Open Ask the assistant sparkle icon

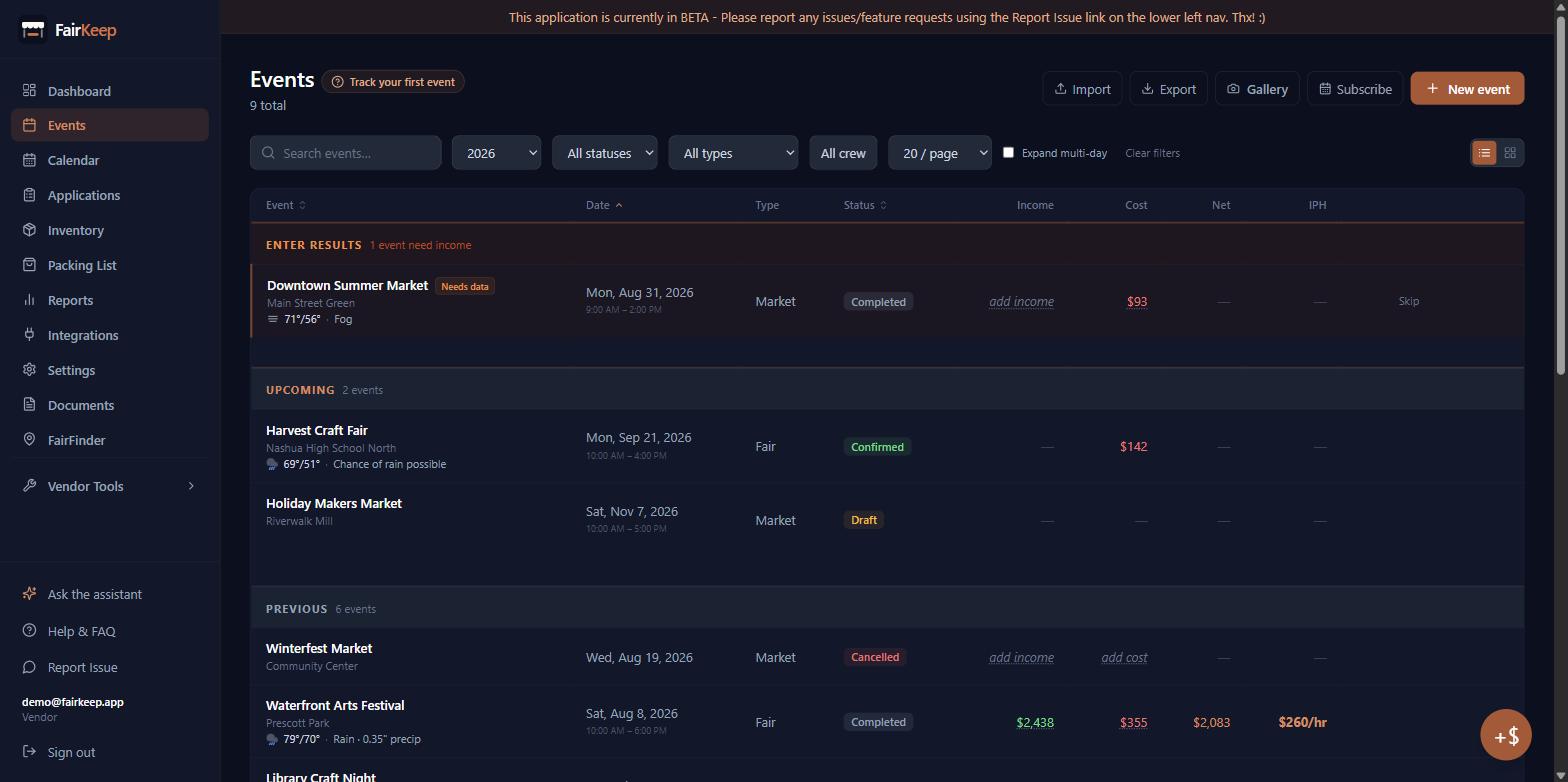click(x=29, y=594)
